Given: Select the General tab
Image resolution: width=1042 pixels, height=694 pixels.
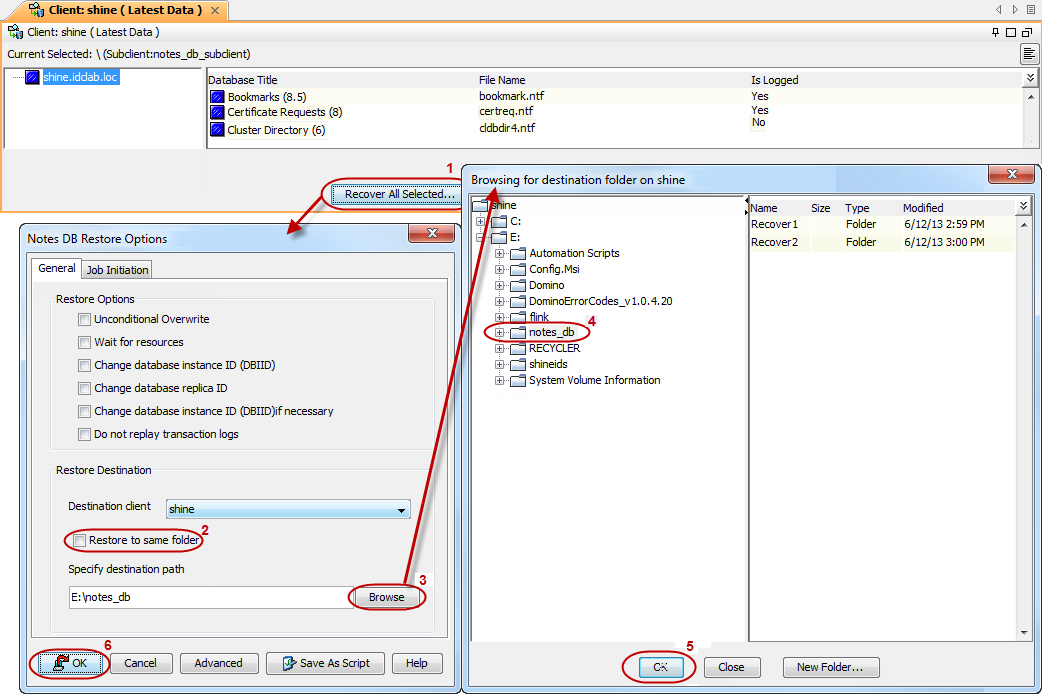Looking at the screenshot, I should pos(57,269).
